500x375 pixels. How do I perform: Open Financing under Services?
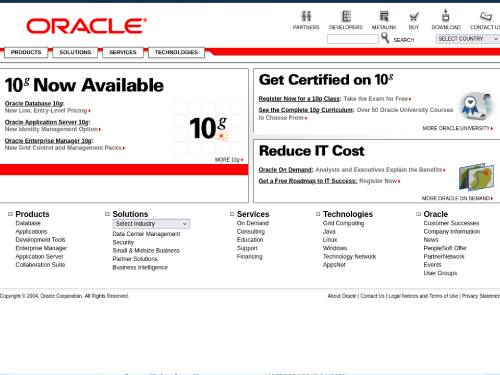[x=250, y=257]
